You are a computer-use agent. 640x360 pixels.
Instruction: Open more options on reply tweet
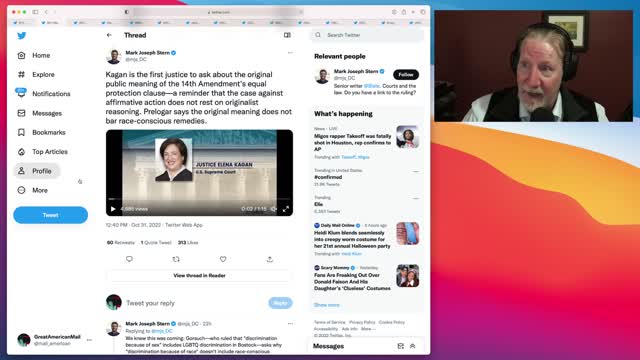tap(290, 324)
